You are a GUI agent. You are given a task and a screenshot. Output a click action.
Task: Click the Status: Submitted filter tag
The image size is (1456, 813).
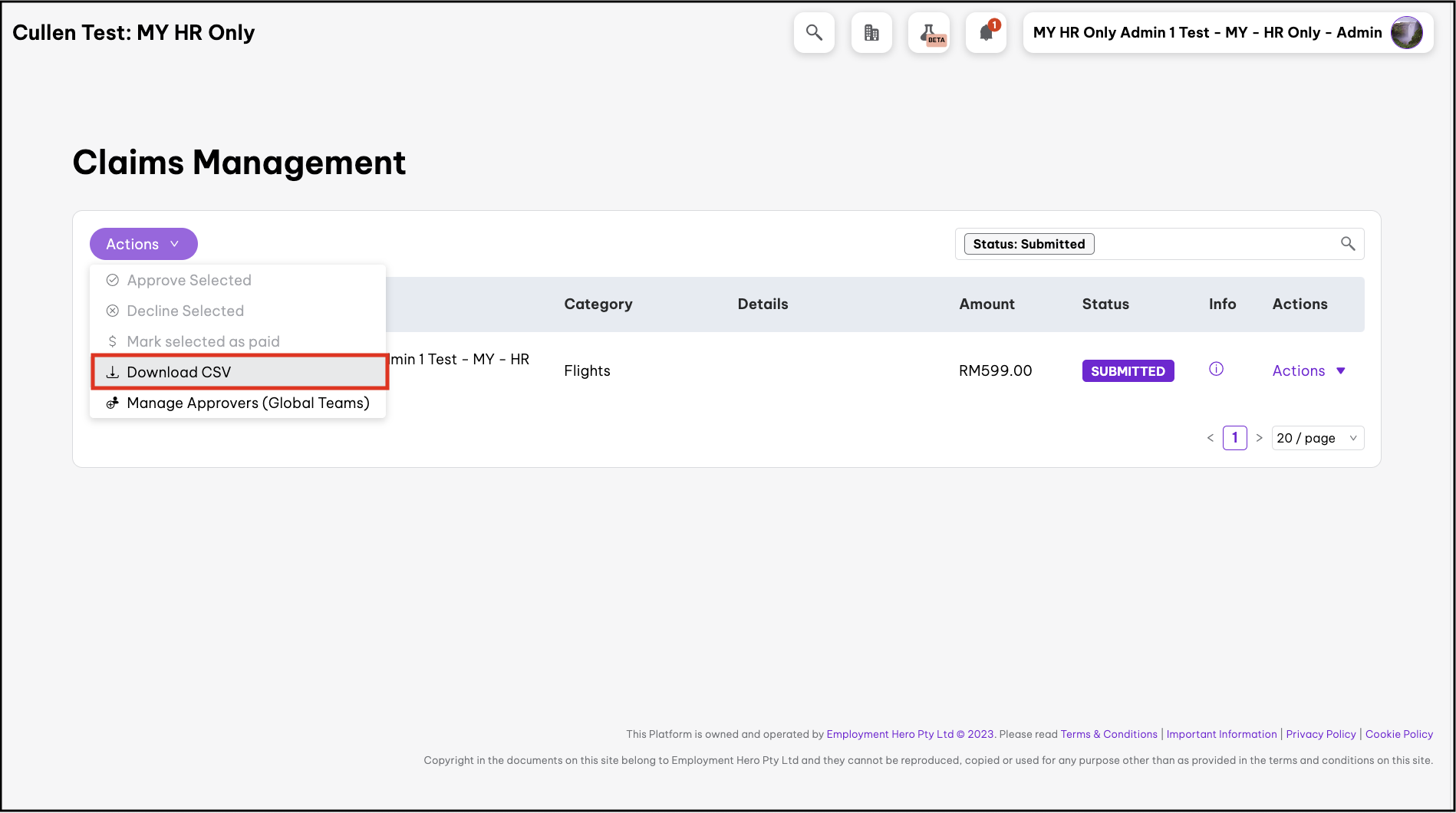pos(1029,244)
